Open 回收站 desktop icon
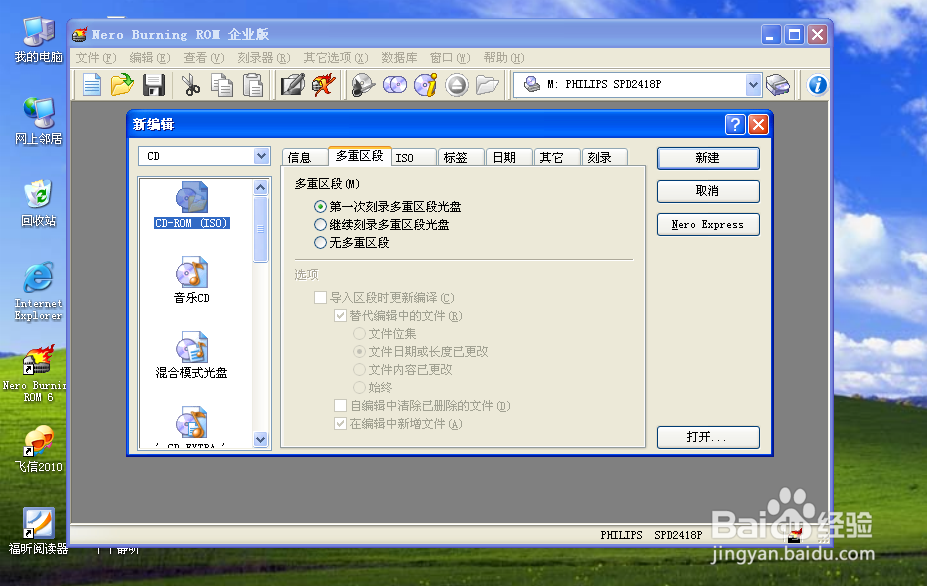This screenshot has width=927, height=586. (x=38, y=203)
